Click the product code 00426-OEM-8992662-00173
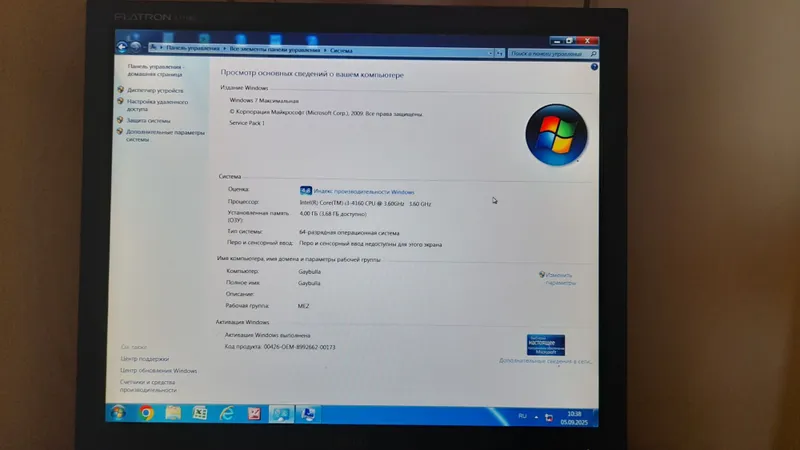 [x=299, y=347]
